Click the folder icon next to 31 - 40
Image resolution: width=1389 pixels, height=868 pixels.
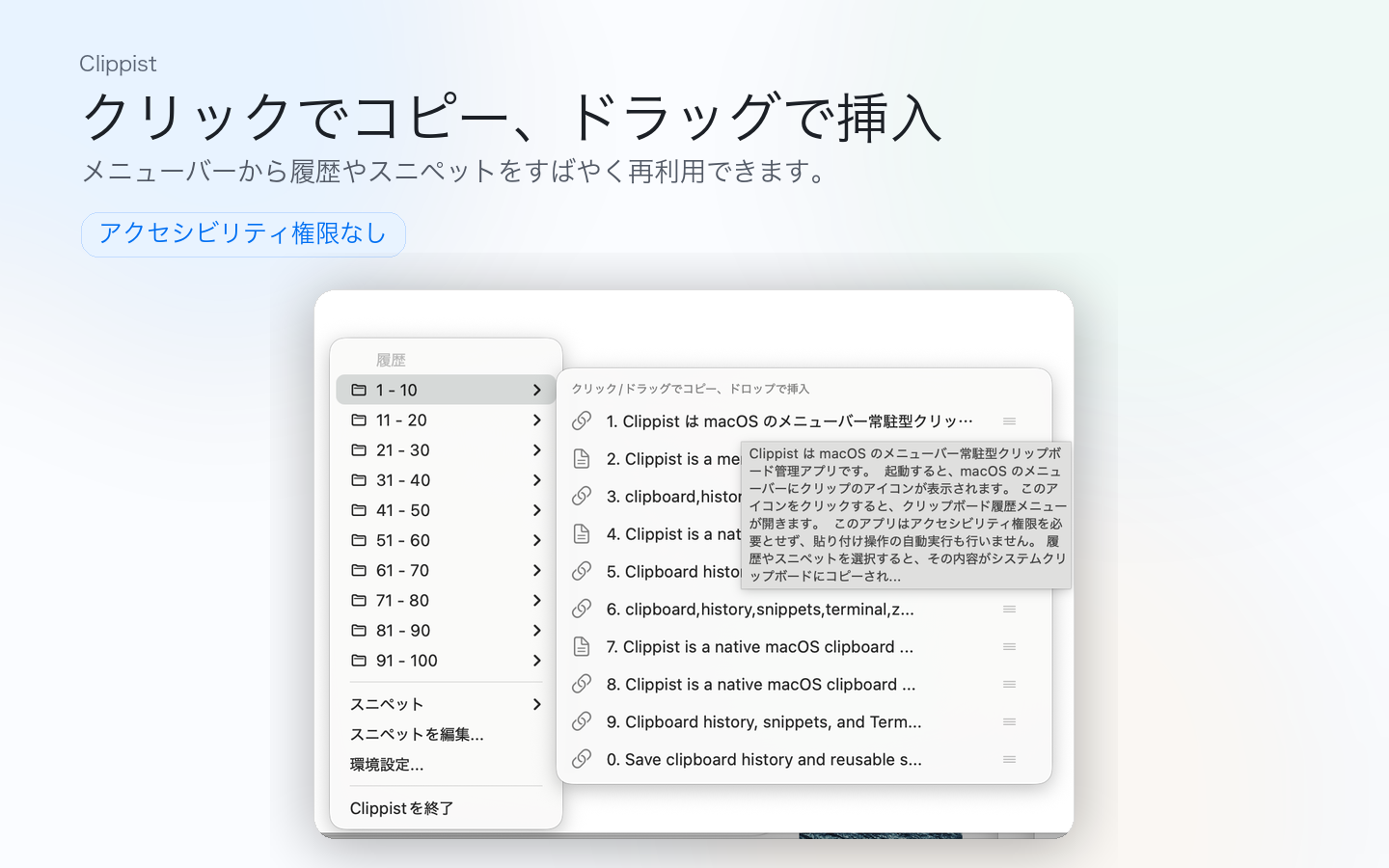[359, 479]
